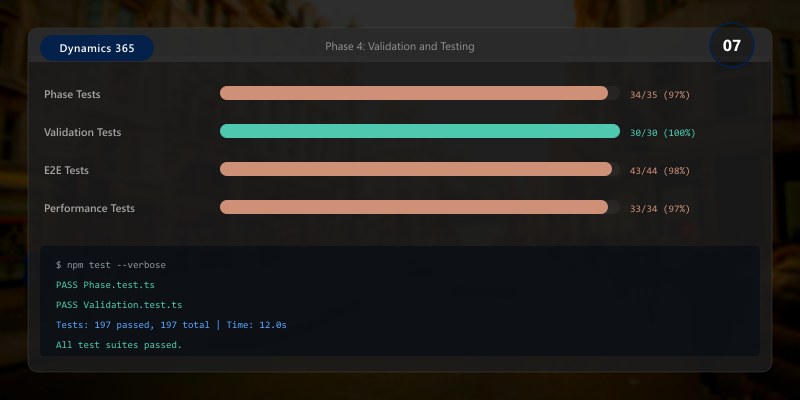Select the Performance Tests label
Image resolution: width=800 pixels, height=400 pixels.
tap(89, 208)
